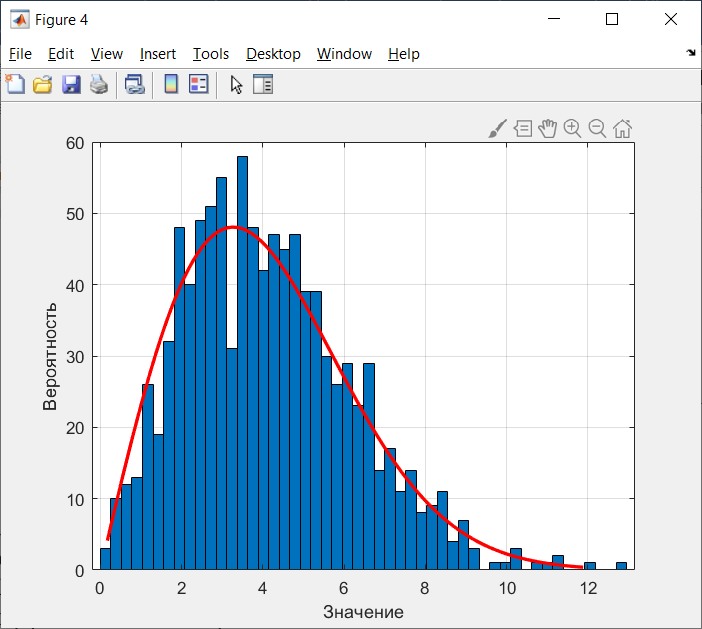Restore view with the home icon
The height and width of the screenshot is (629, 702).
point(622,129)
